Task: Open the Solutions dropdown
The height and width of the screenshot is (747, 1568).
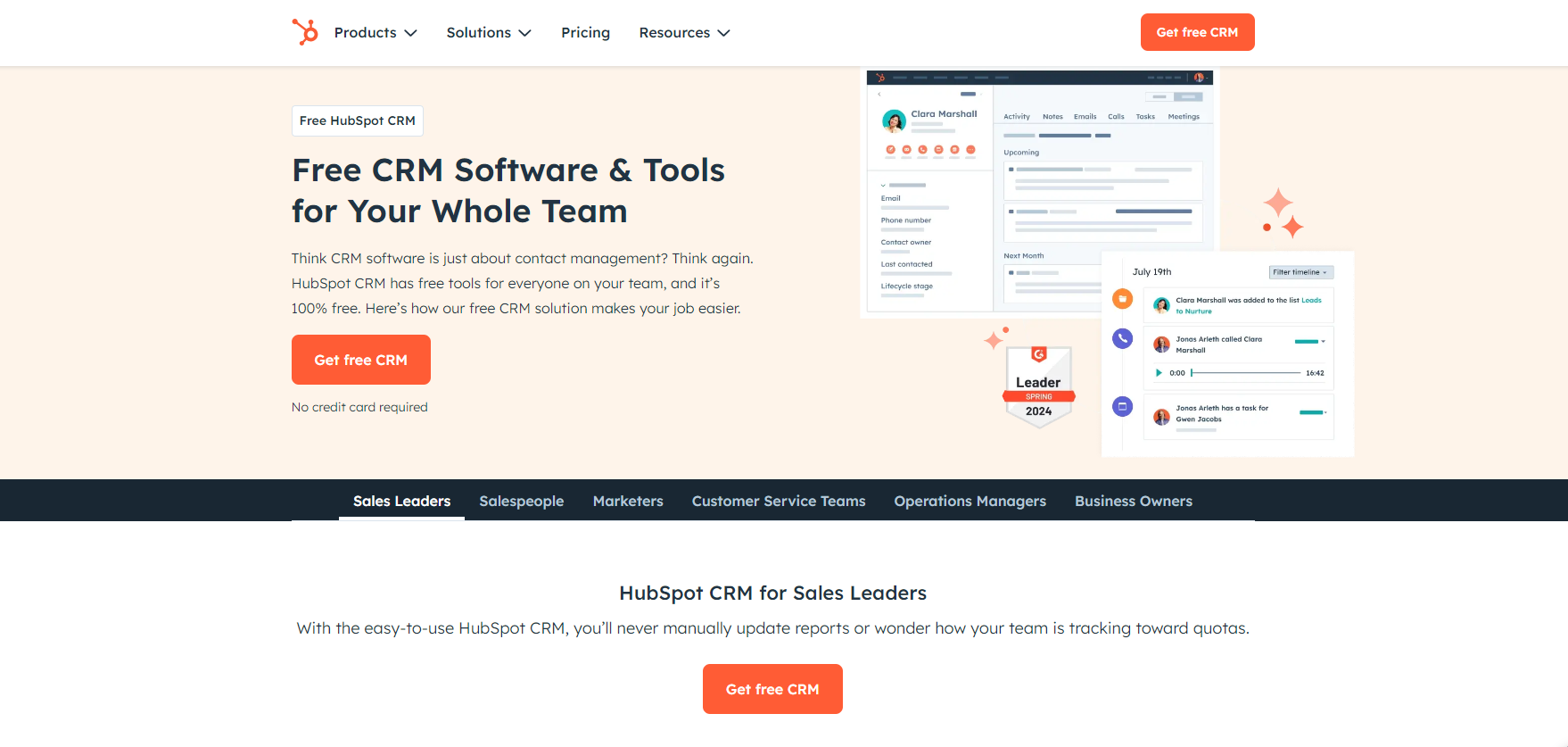Action: tap(489, 33)
